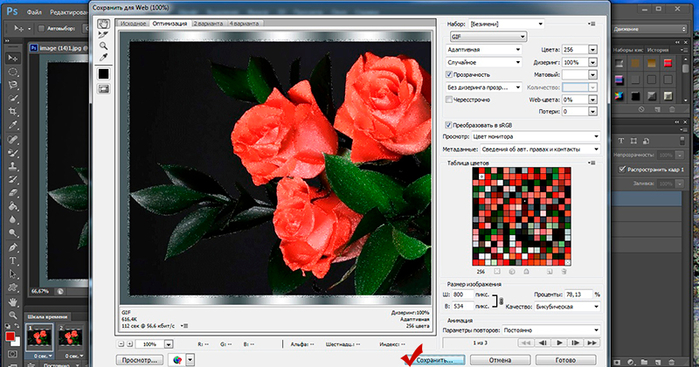Click the Ш width input field with 800

pyautogui.click(x=462, y=294)
